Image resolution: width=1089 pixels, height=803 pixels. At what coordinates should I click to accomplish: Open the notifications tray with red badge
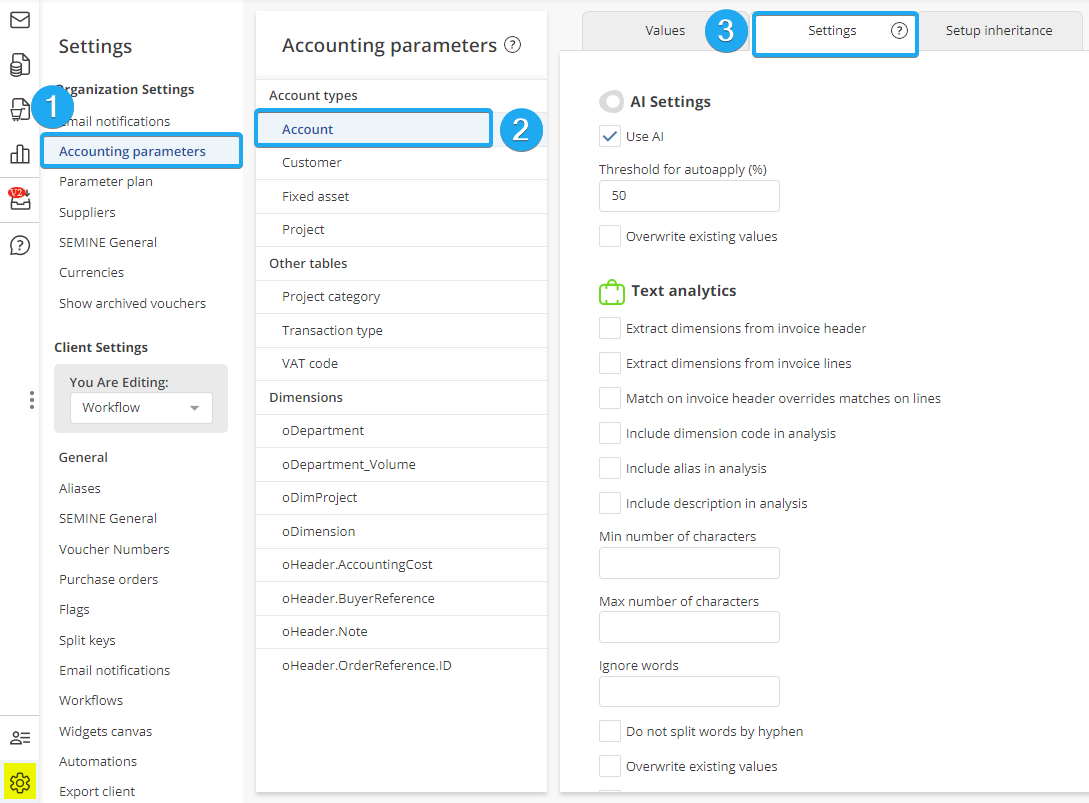click(x=19, y=199)
